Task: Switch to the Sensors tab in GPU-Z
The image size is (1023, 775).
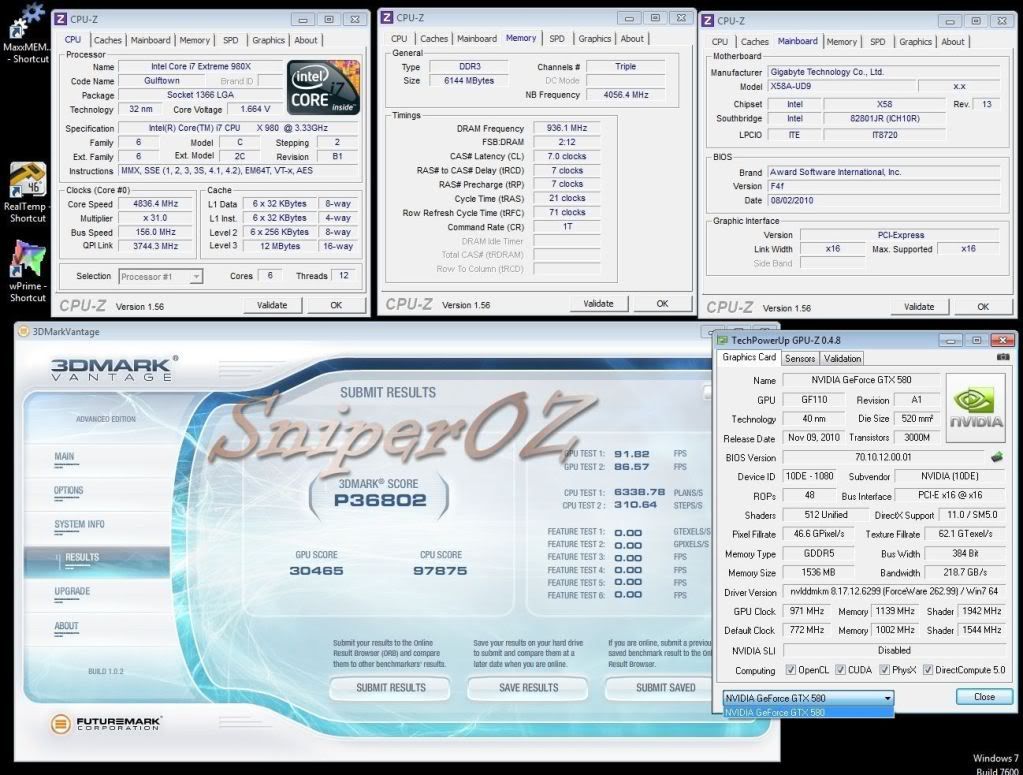Action: pos(799,358)
